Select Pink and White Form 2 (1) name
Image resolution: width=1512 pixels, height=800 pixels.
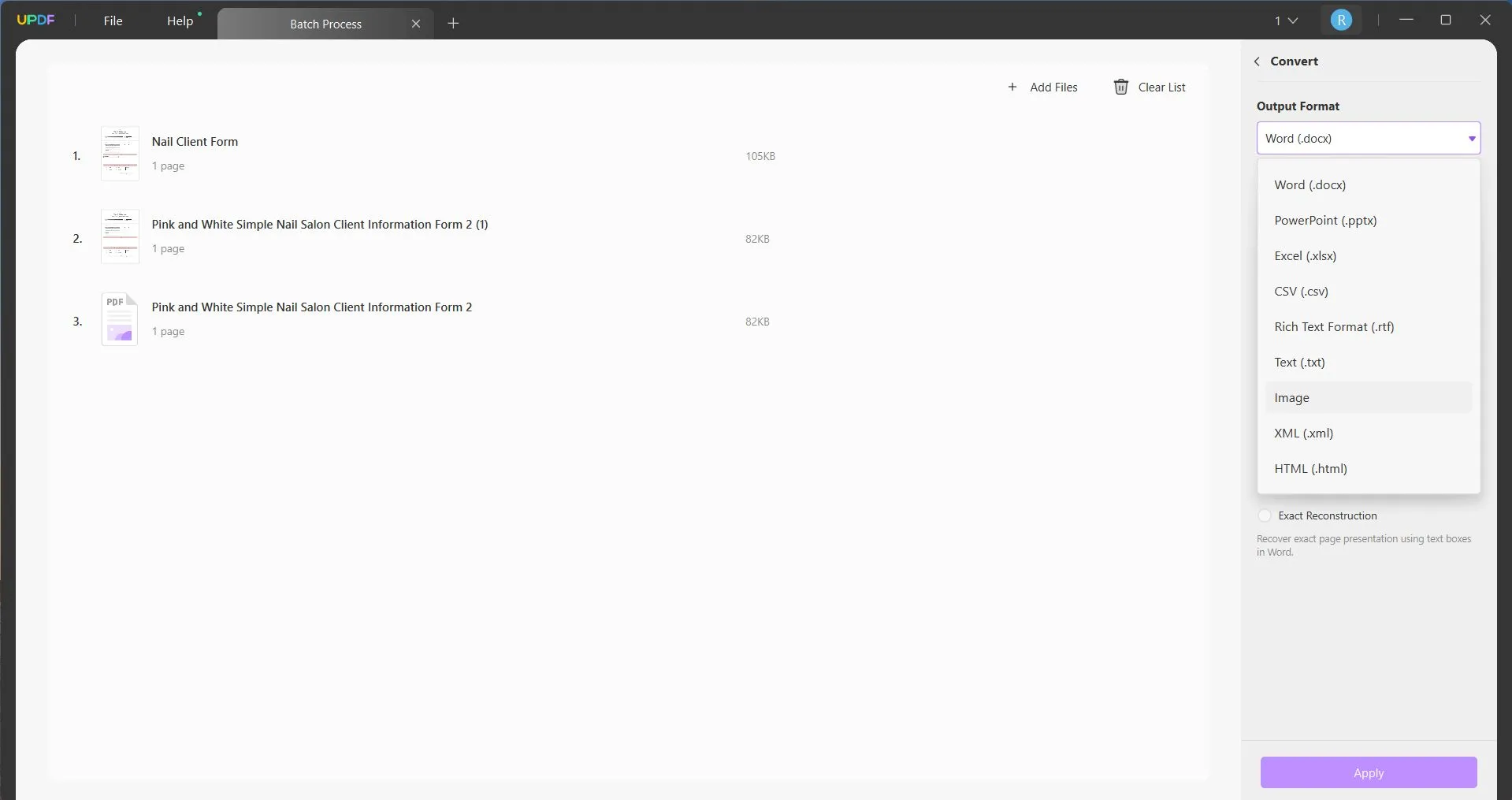click(x=320, y=225)
